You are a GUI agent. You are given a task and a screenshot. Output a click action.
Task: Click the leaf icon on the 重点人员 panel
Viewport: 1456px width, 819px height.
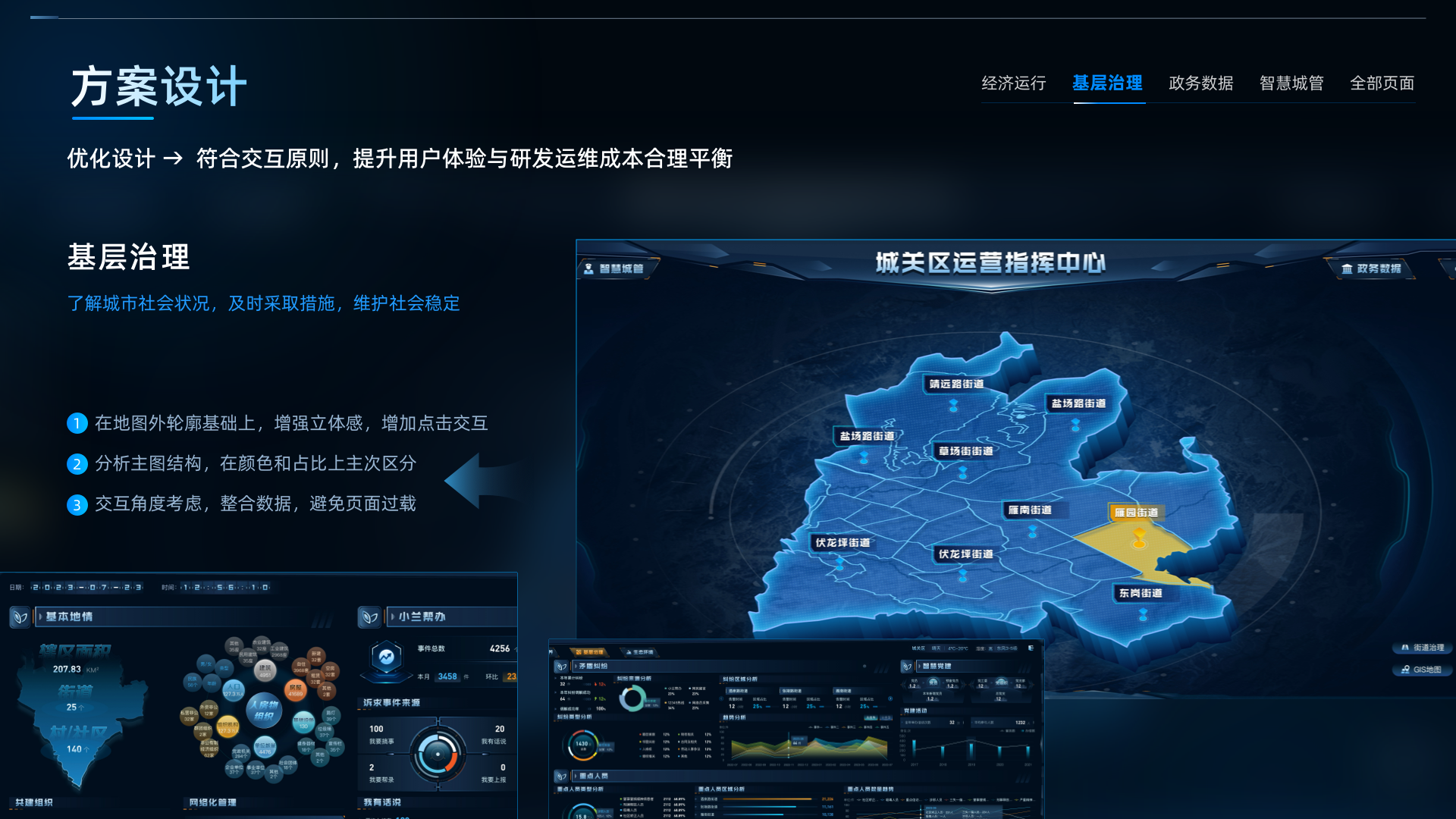pos(561,777)
